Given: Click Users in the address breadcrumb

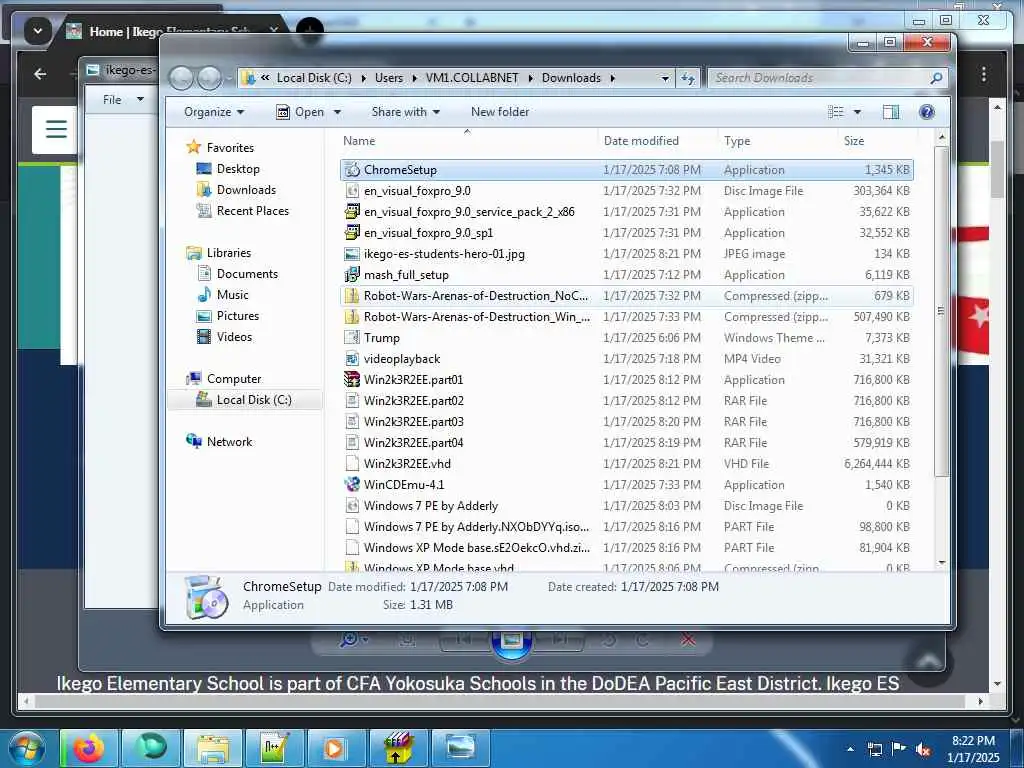Looking at the screenshot, I should (389, 78).
